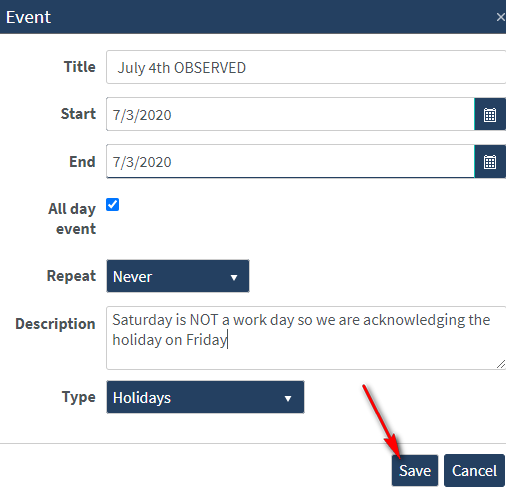Save the July 4th OBSERVED event
The width and height of the screenshot is (506, 494).
[x=415, y=470]
